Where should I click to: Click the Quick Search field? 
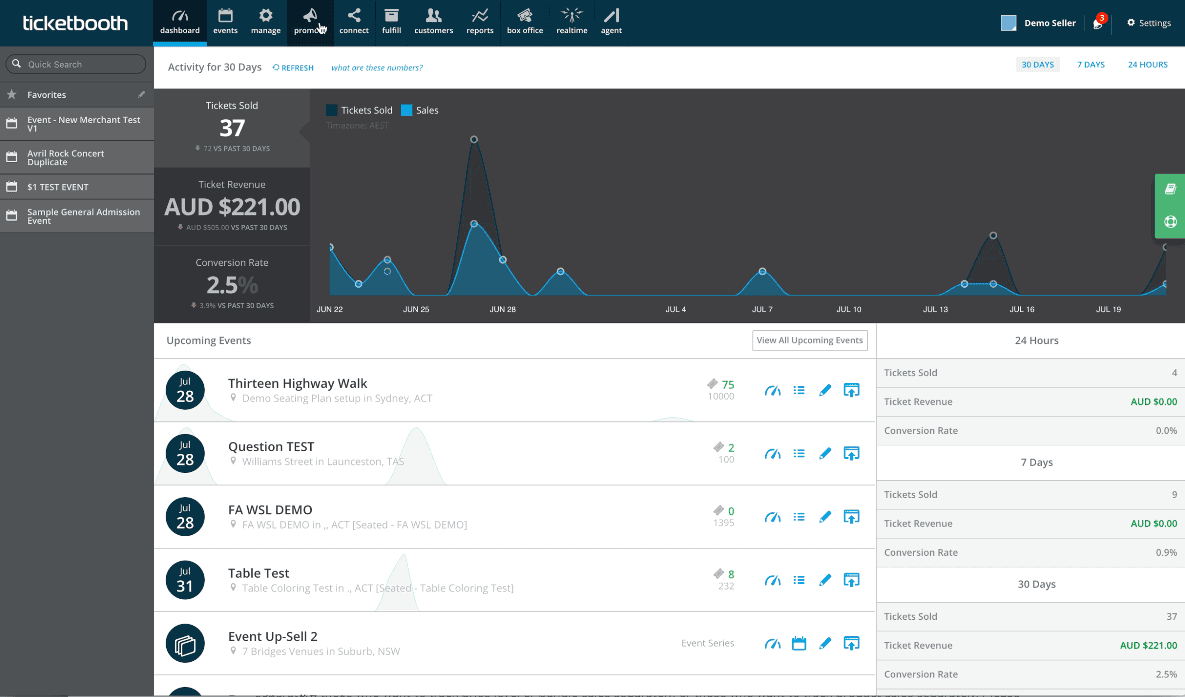tap(77, 64)
